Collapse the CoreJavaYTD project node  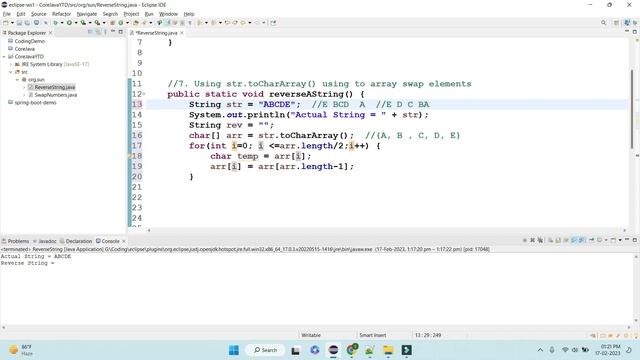[4, 57]
